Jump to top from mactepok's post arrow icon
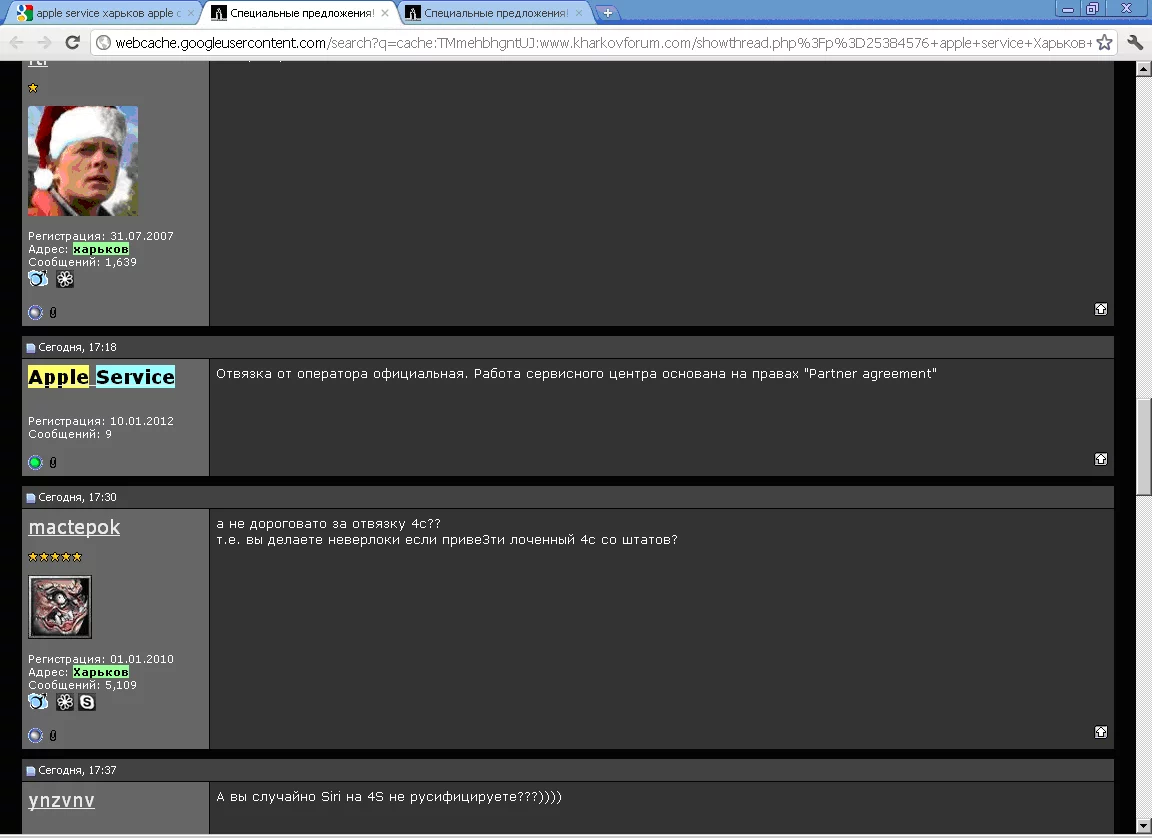The width and height of the screenshot is (1152, 838). click(x=1101, y=732)
